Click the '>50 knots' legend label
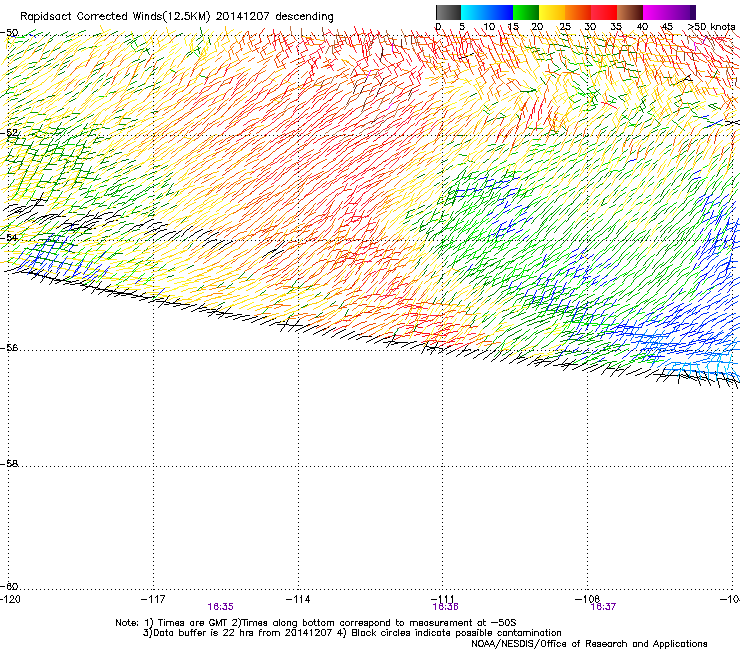740x650 pixels. [711, 27]
